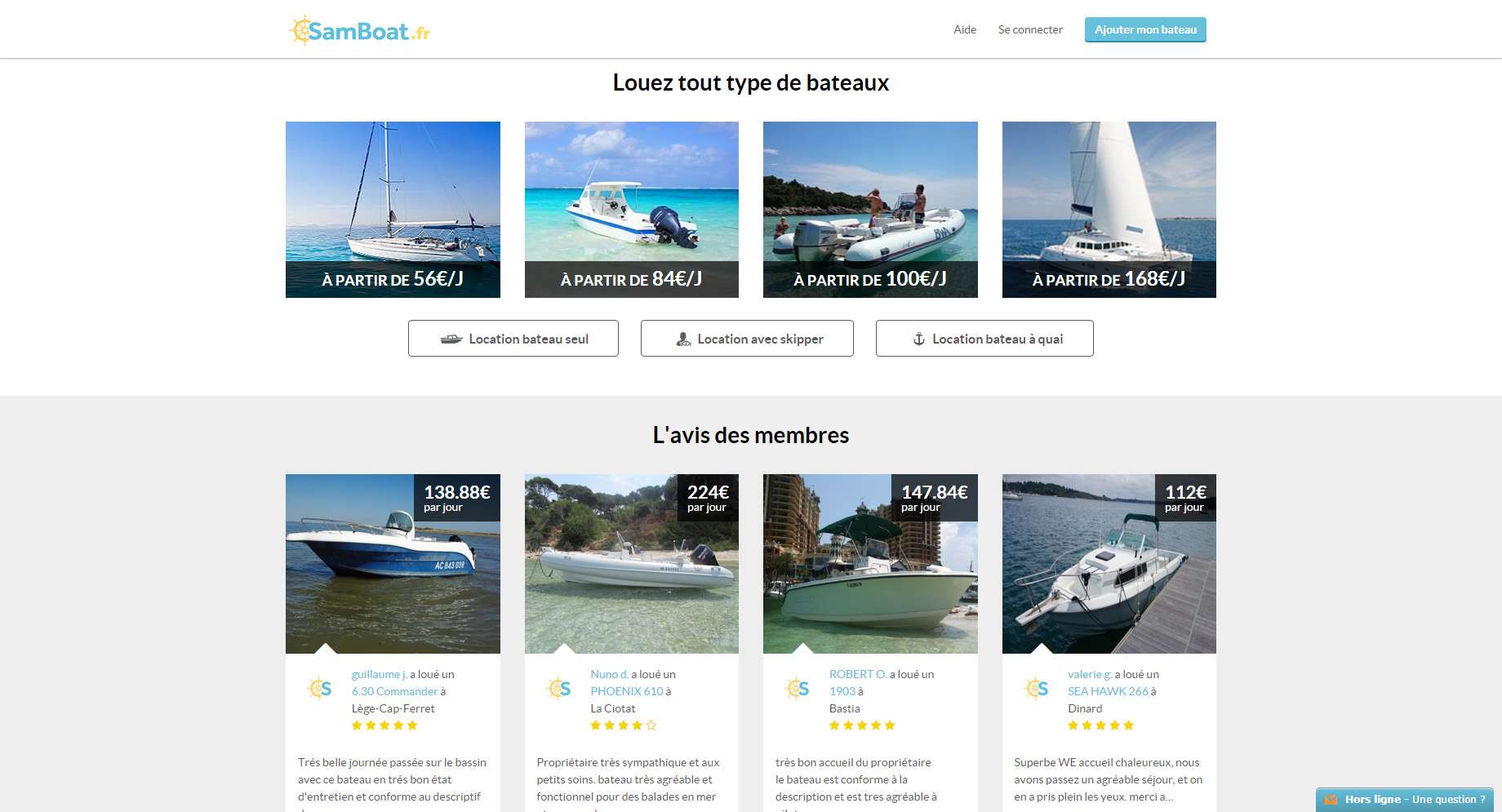1502x812 pixels.
Task: Open the SEA HAWK 266 boat link
Action: pyautogui.click(x=1108, y=691)
